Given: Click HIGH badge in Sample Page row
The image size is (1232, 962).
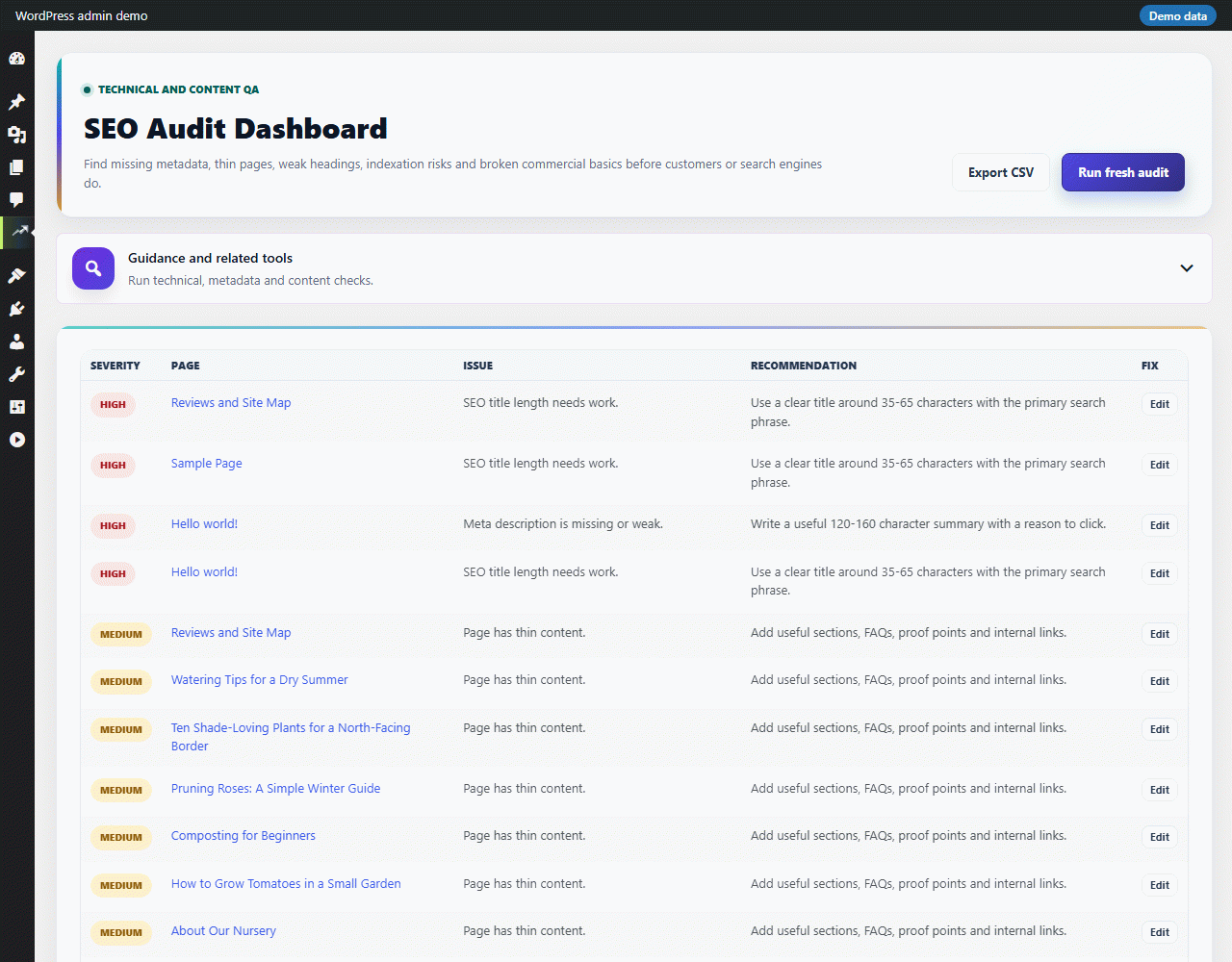Looking at the screenshot, I should 113,466.
